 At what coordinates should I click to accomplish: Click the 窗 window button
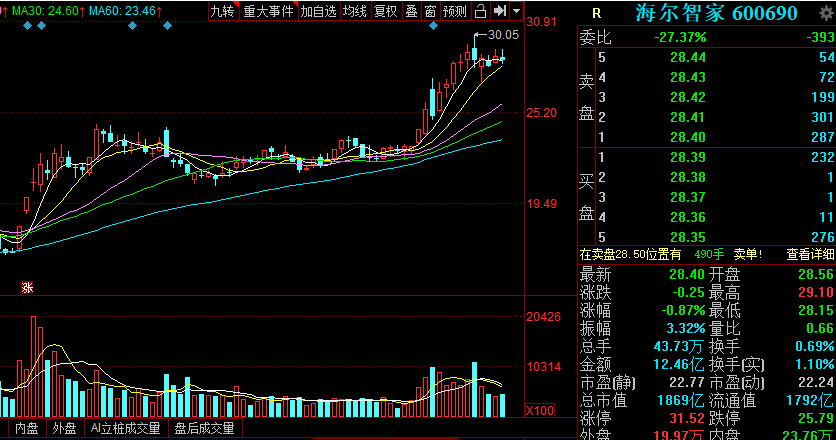(x=430, y=11)
